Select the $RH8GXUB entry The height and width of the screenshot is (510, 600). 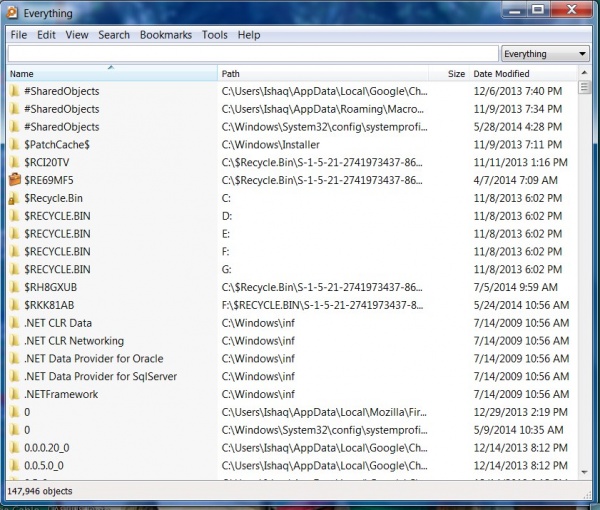tap(51, 287)
